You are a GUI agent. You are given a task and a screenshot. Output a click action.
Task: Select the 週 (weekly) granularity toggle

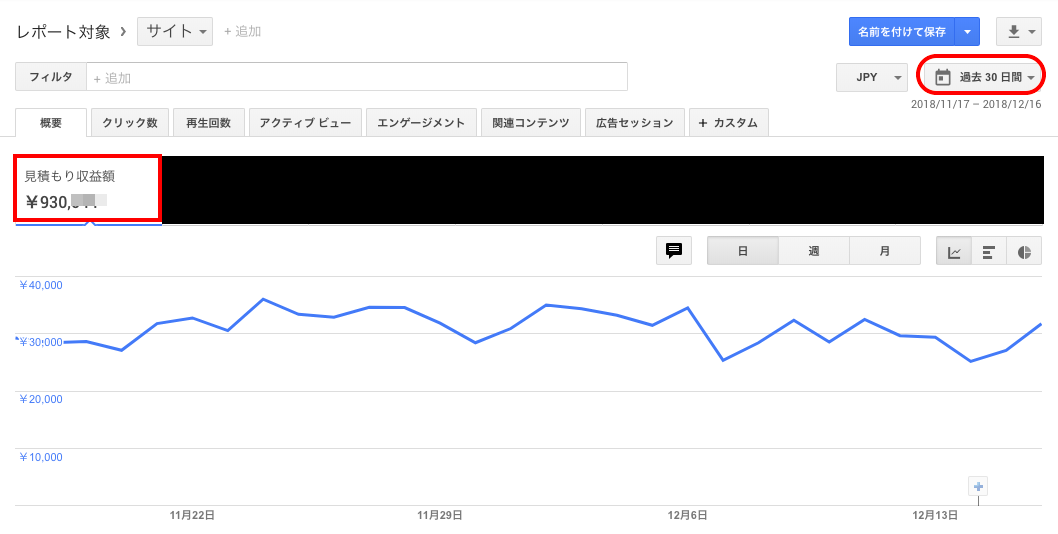(814, 251)
